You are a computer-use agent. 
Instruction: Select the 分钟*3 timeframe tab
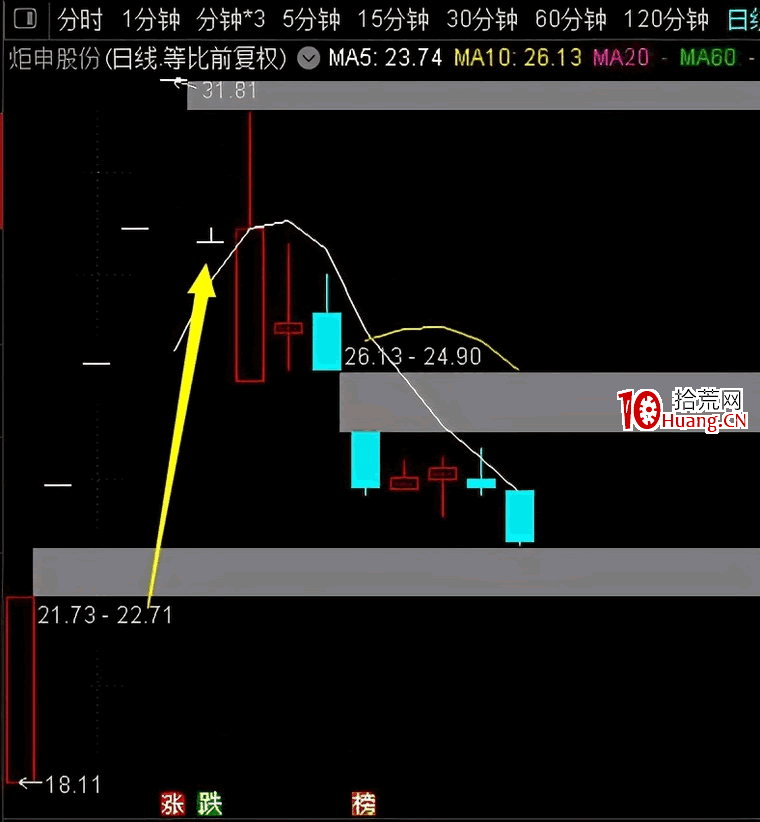click(231, 20)
